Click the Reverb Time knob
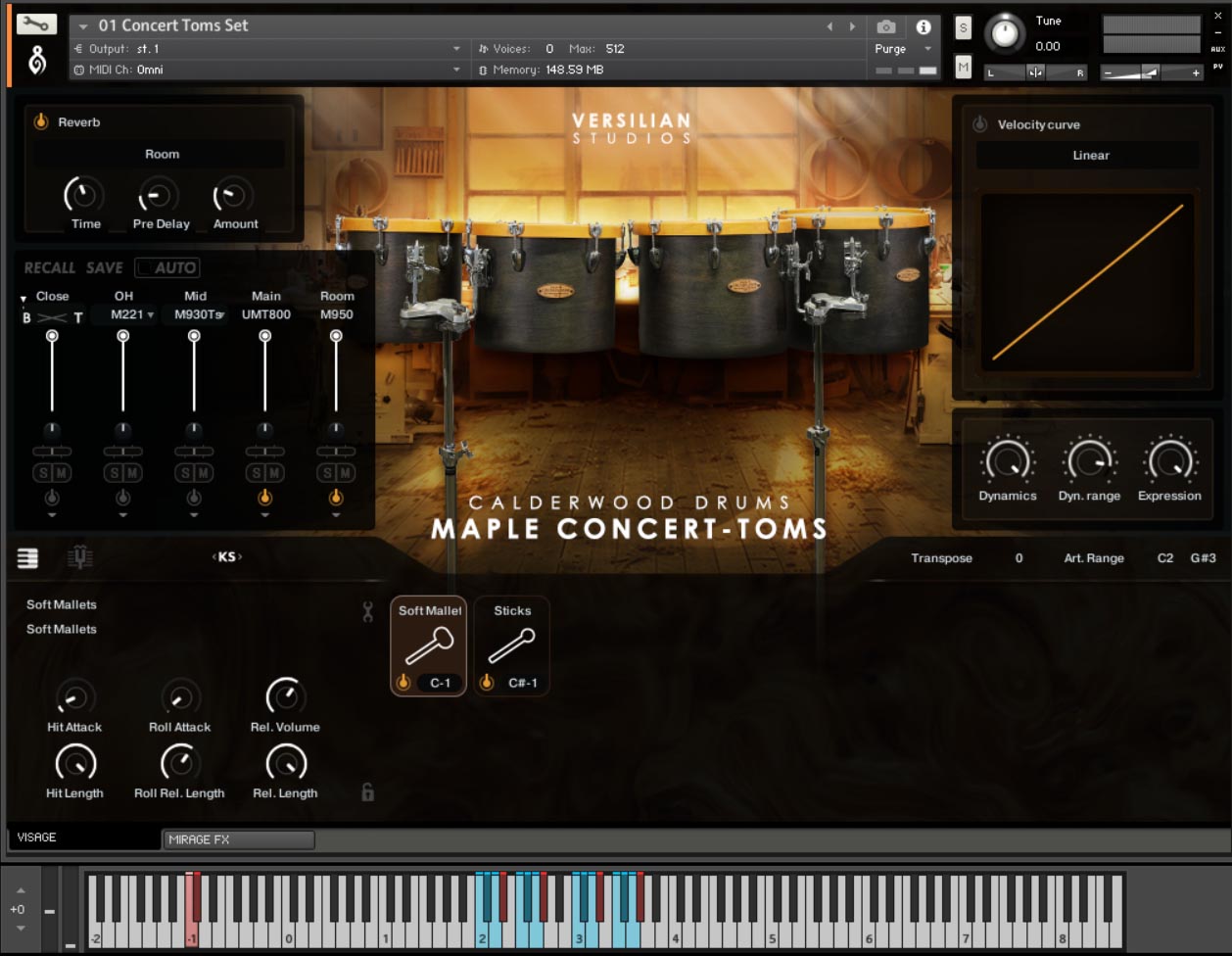 coord(84,195)
